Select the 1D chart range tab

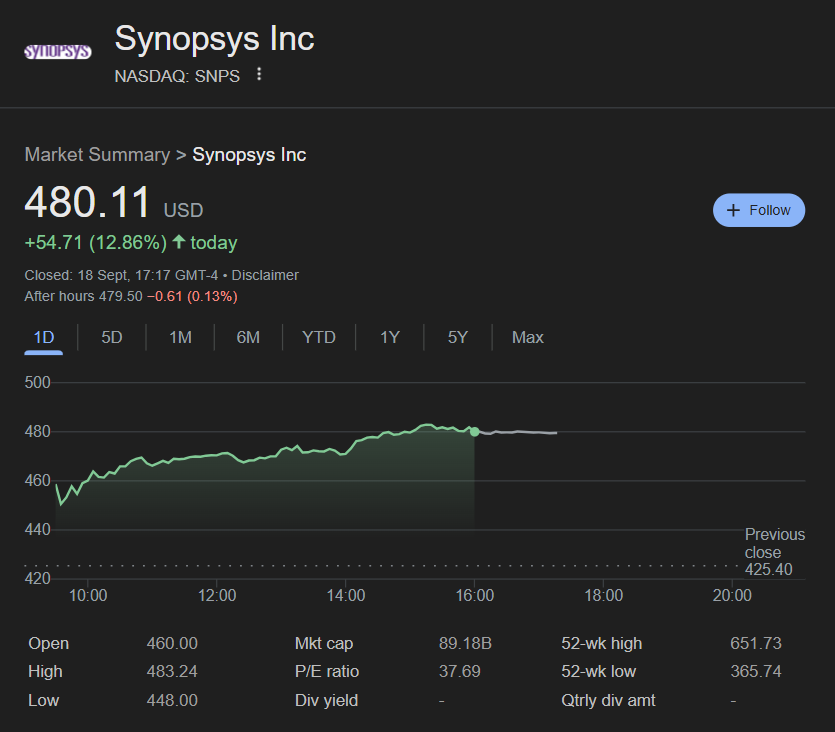click(x=44, y=337)
